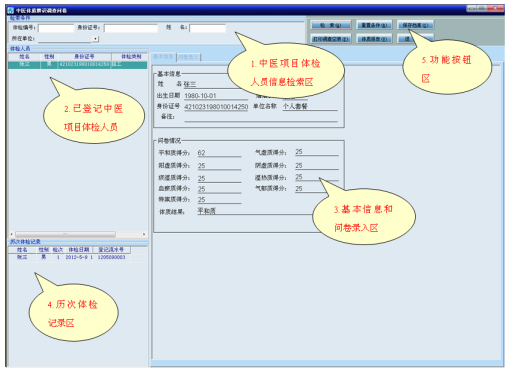Image resolution: width=508 pixels, height=373 pixels.
Task: Switch to the 问卷录入 tab
Action: (x=188, y=57)
